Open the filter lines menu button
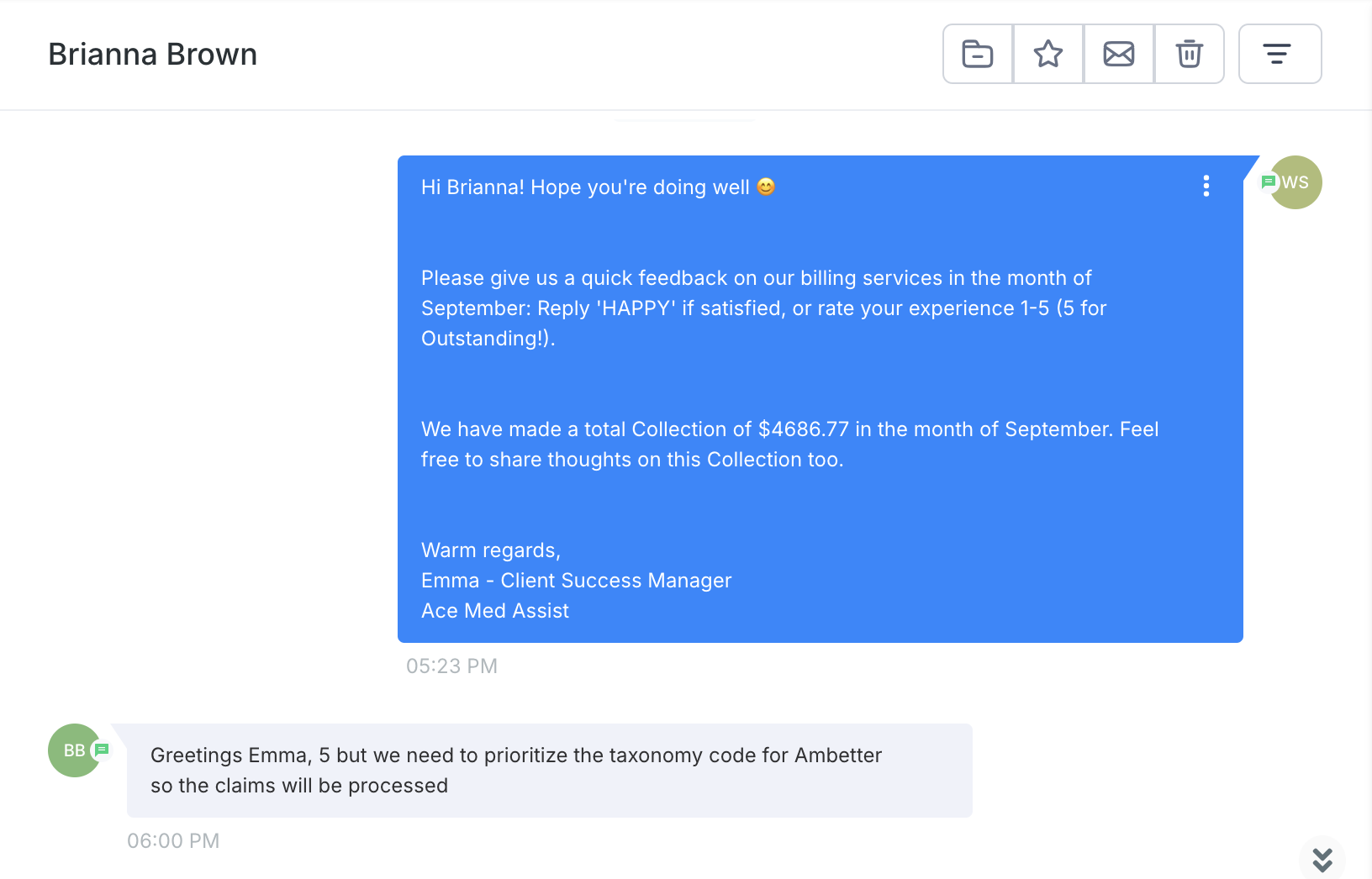This screenshot has width=1372, height=879. (1280, 54)
